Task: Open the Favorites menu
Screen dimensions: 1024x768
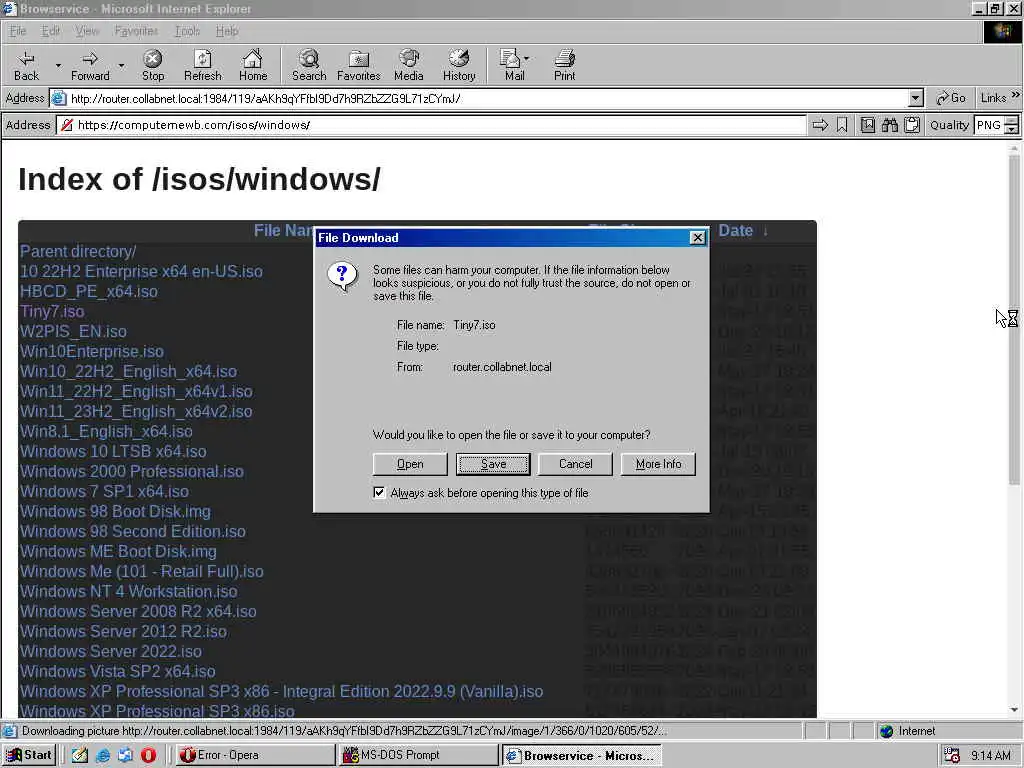Action: 136,31
